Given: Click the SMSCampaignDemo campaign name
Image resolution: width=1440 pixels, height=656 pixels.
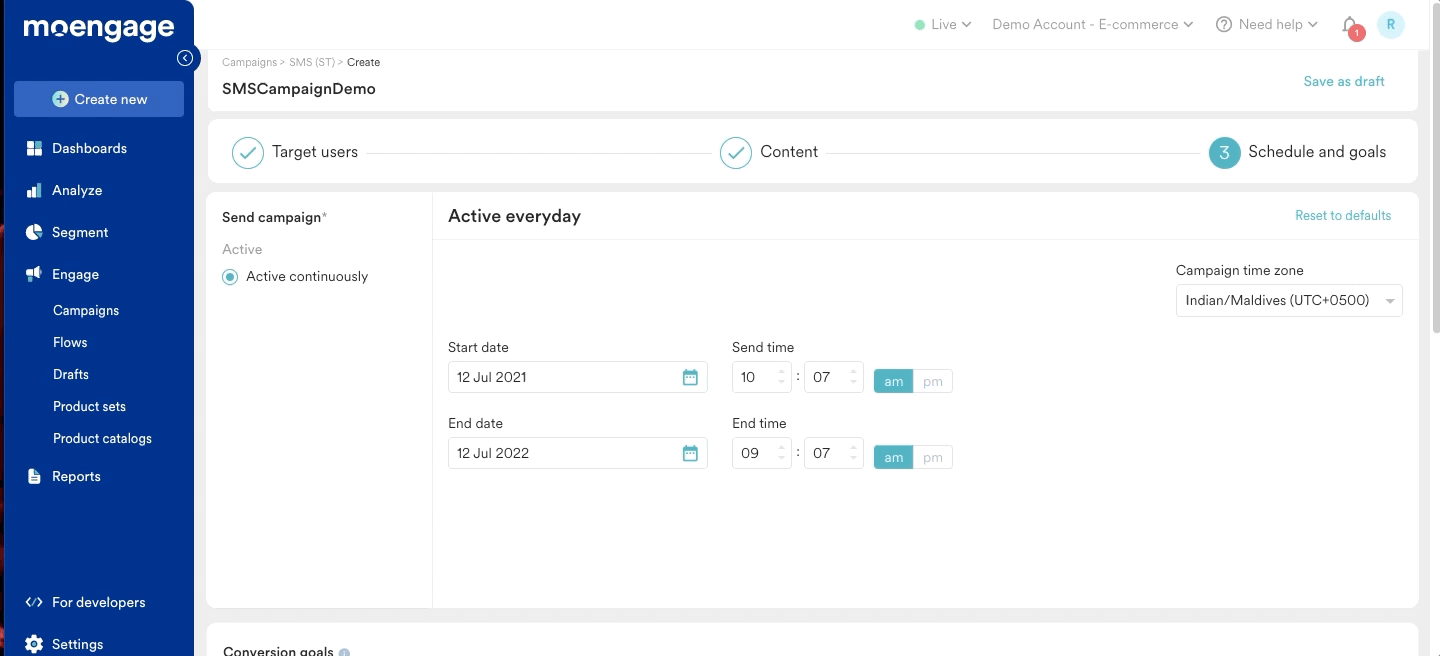Looking at the screenshot, I should 299,88.
